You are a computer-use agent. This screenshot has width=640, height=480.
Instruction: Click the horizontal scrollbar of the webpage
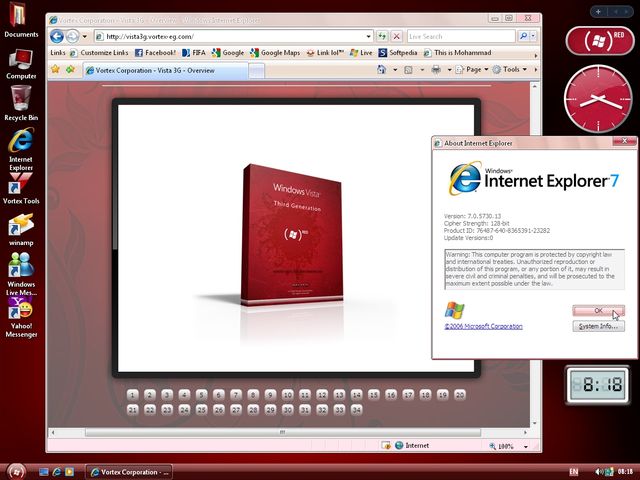[282, 432]
